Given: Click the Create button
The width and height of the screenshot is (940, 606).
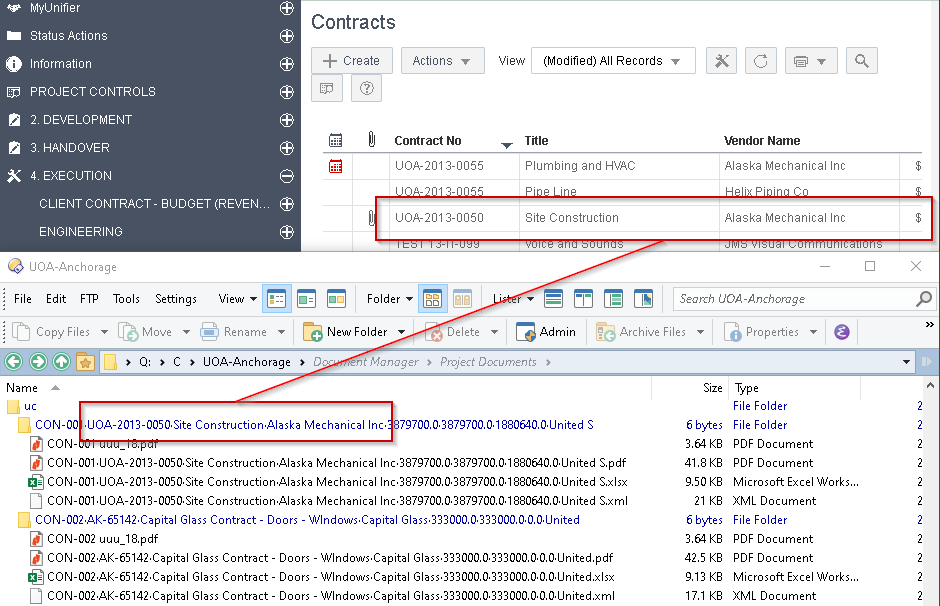Looking at the screenshot, I should (x=351, y=60).
